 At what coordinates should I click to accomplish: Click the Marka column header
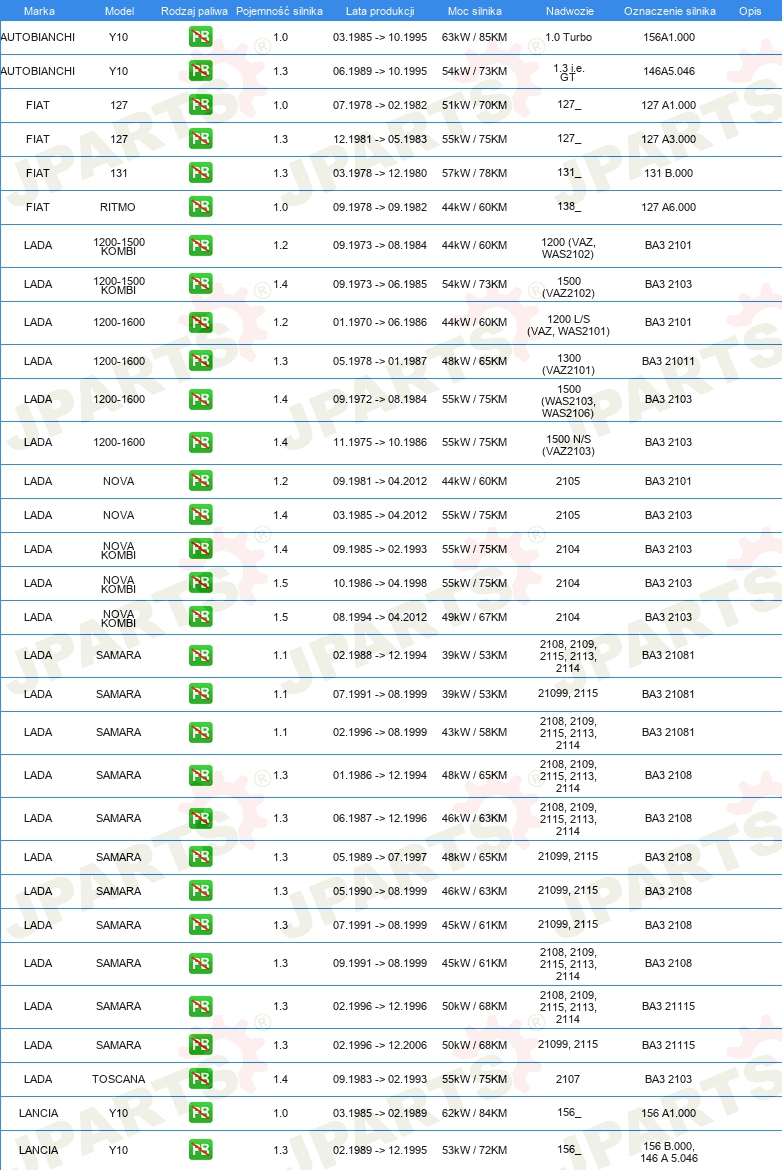tap(39, 11)
